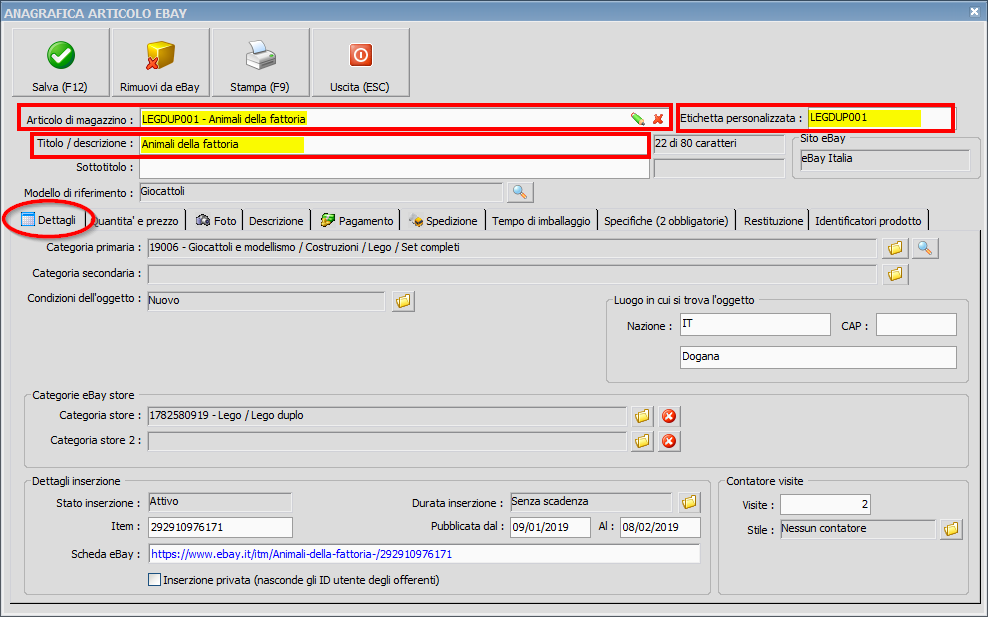Viewport: 988px width, 617px height.
Task: Click the Durata inserzione Senza scadenza field
Action: (591, 502)
